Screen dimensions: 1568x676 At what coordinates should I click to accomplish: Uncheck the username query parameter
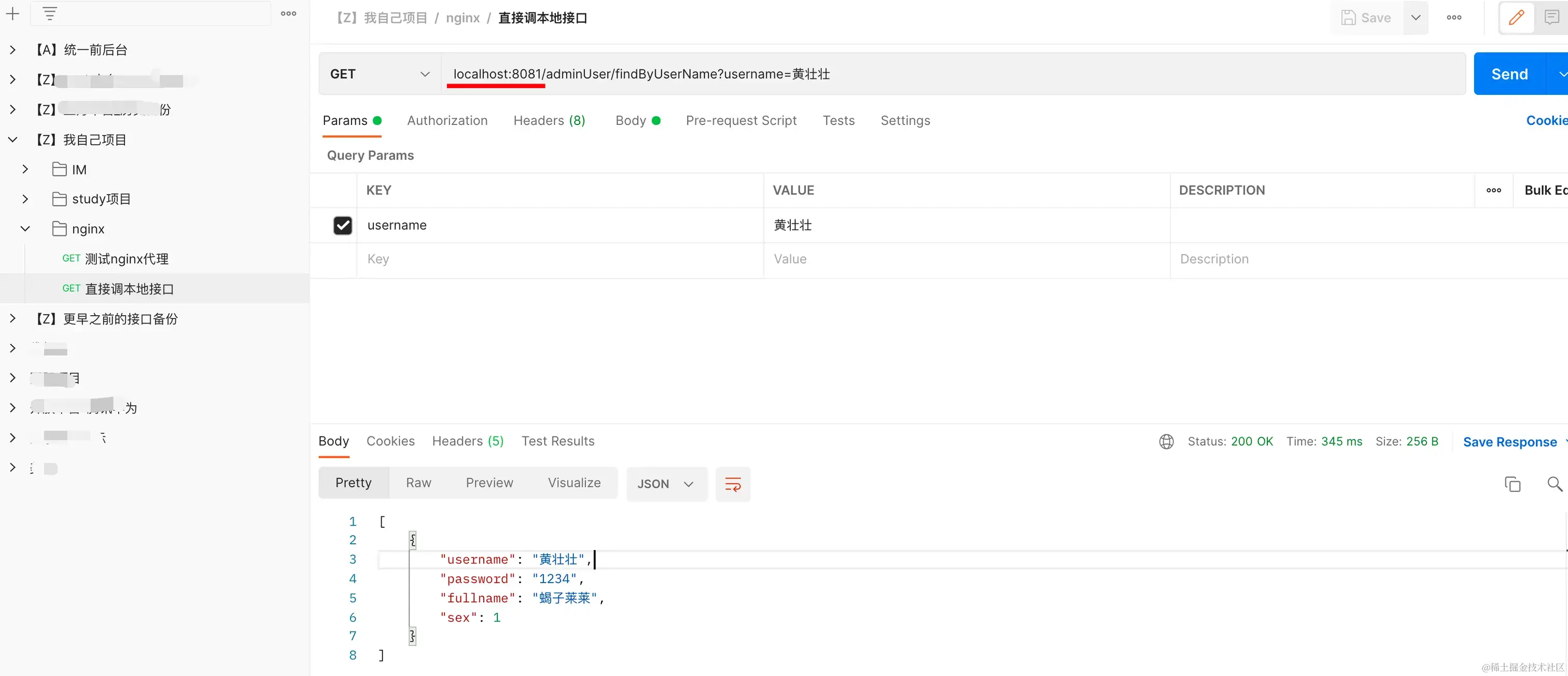(343, 225)
